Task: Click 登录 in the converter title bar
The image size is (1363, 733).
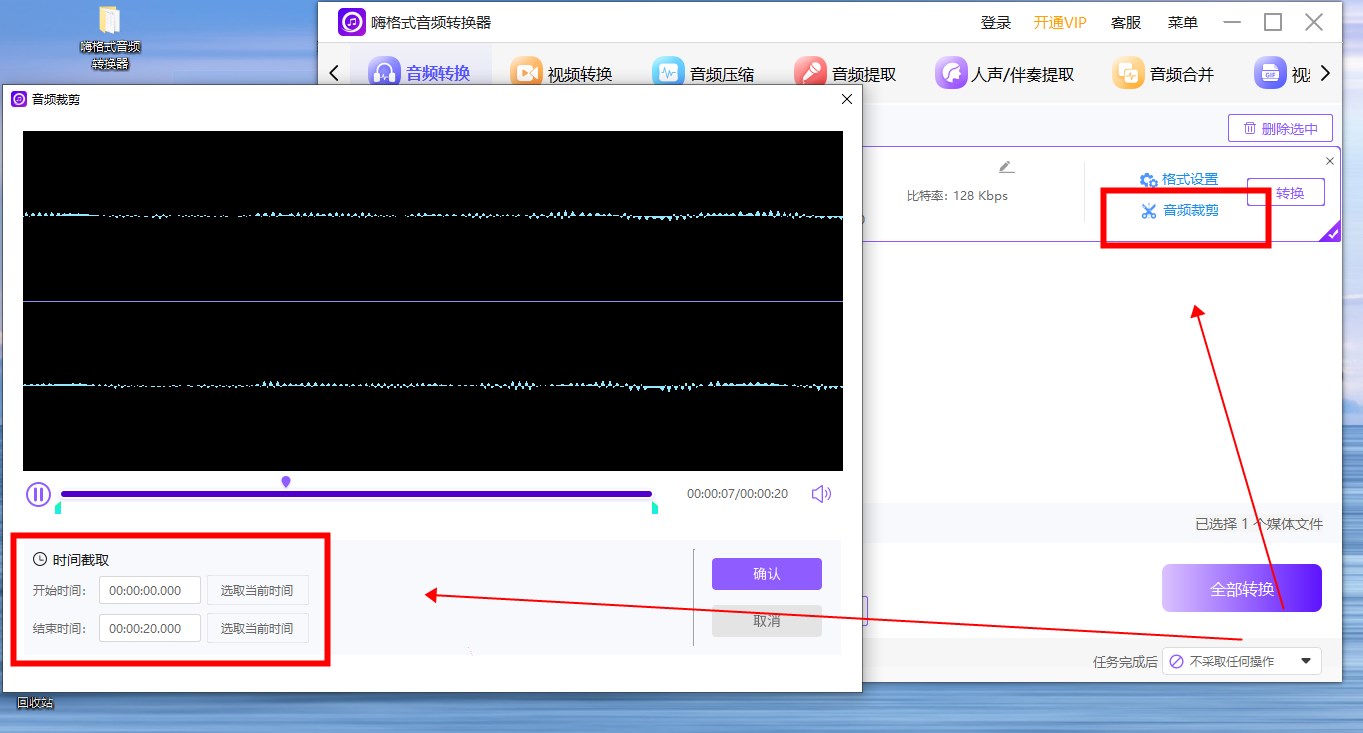Action: tap(996, 23)
